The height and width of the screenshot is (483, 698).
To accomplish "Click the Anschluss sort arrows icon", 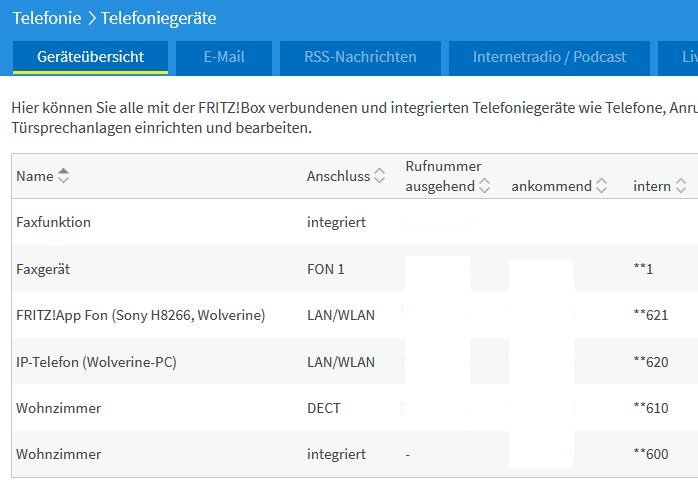I will click(380, 177).
